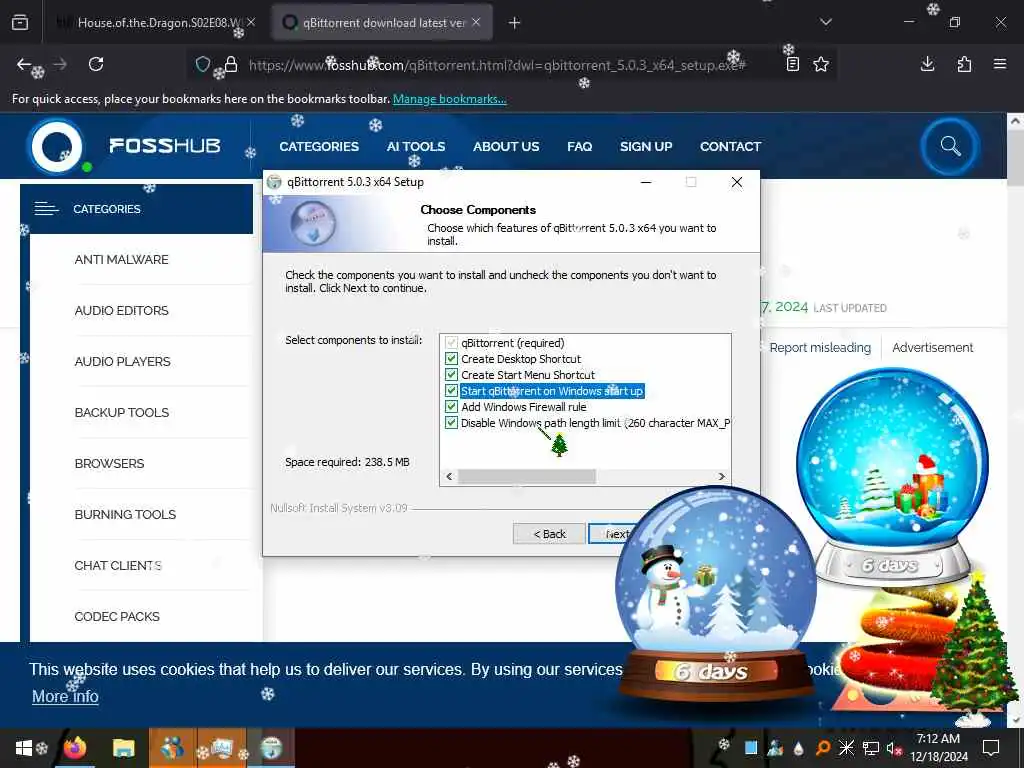Open the Firefox extensions icon
This screenshot has width=1024, height=768.
click(964, 64)
